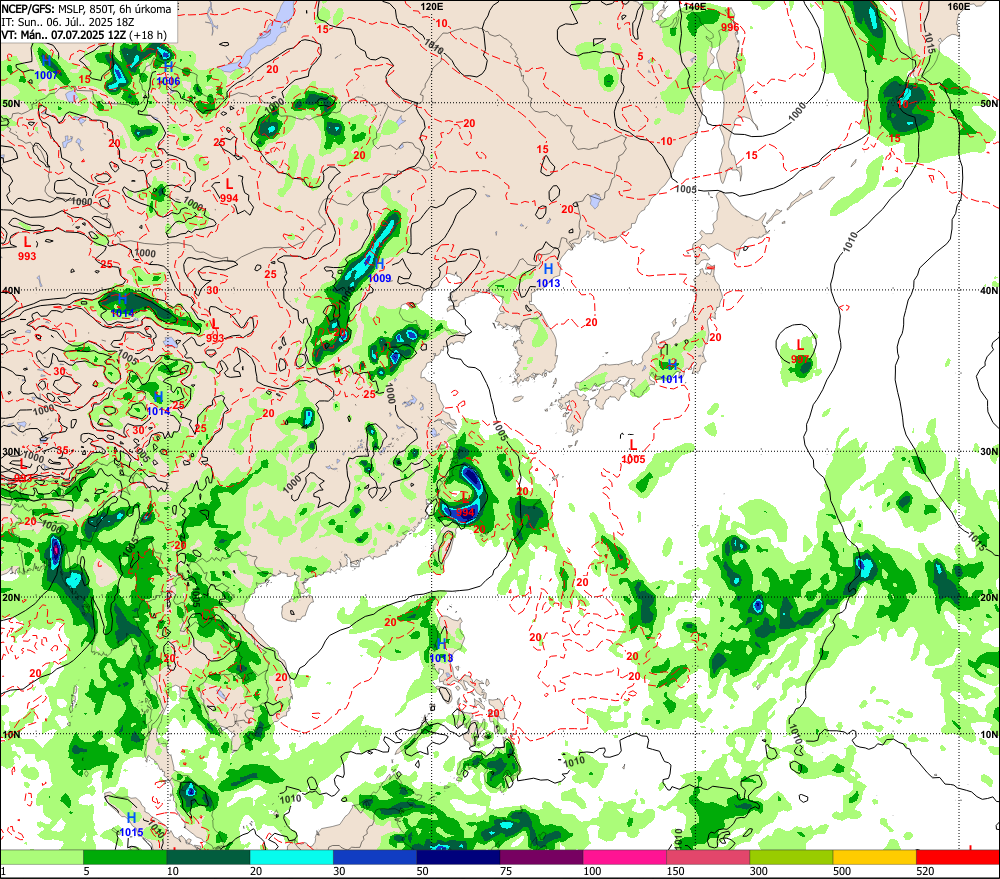Image resolution: width=1000 pixels, height=879 pixels.
Task: Click the H 1013 high marker over Korea
Action: click(x=548, y=276)
